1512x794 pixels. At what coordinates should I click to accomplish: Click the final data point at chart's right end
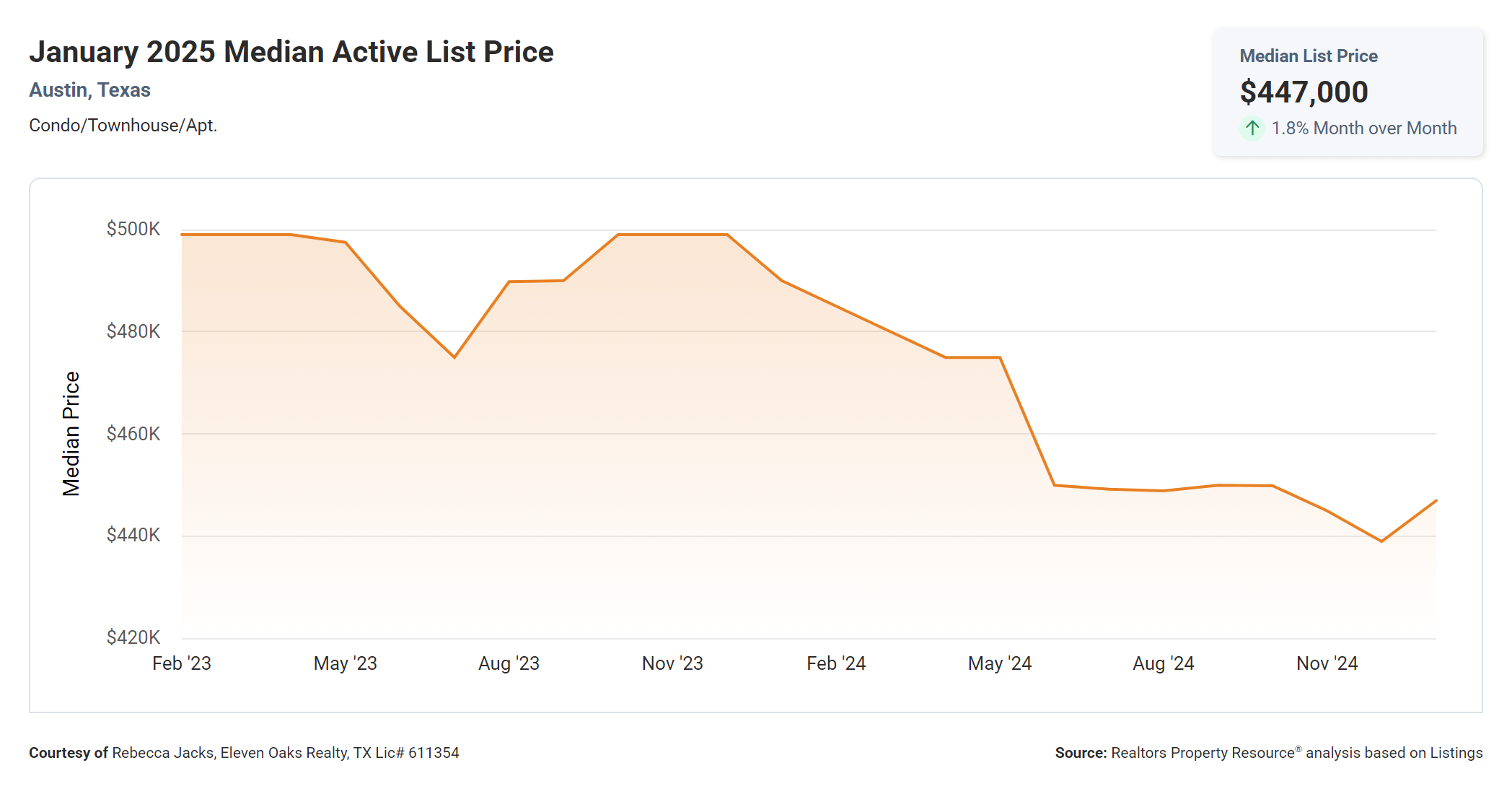pos(1436,501)
